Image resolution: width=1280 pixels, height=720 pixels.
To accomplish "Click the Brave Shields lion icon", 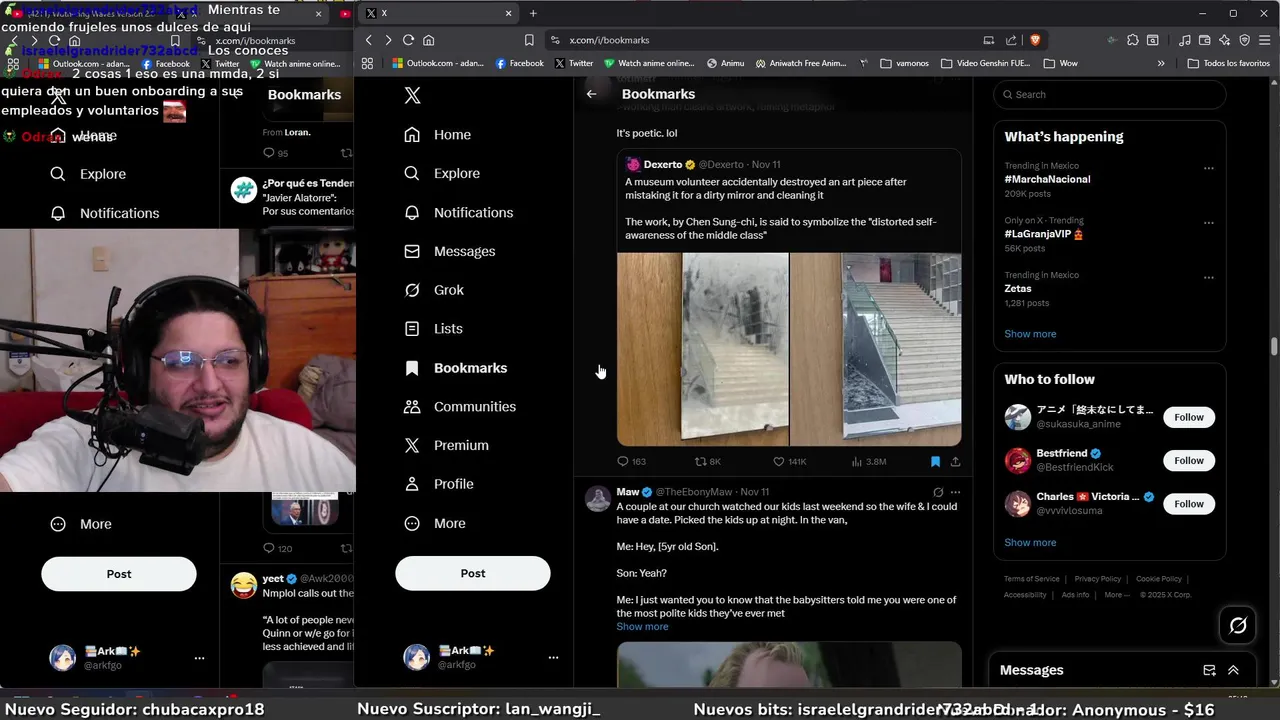I will tap(1034, 40).
